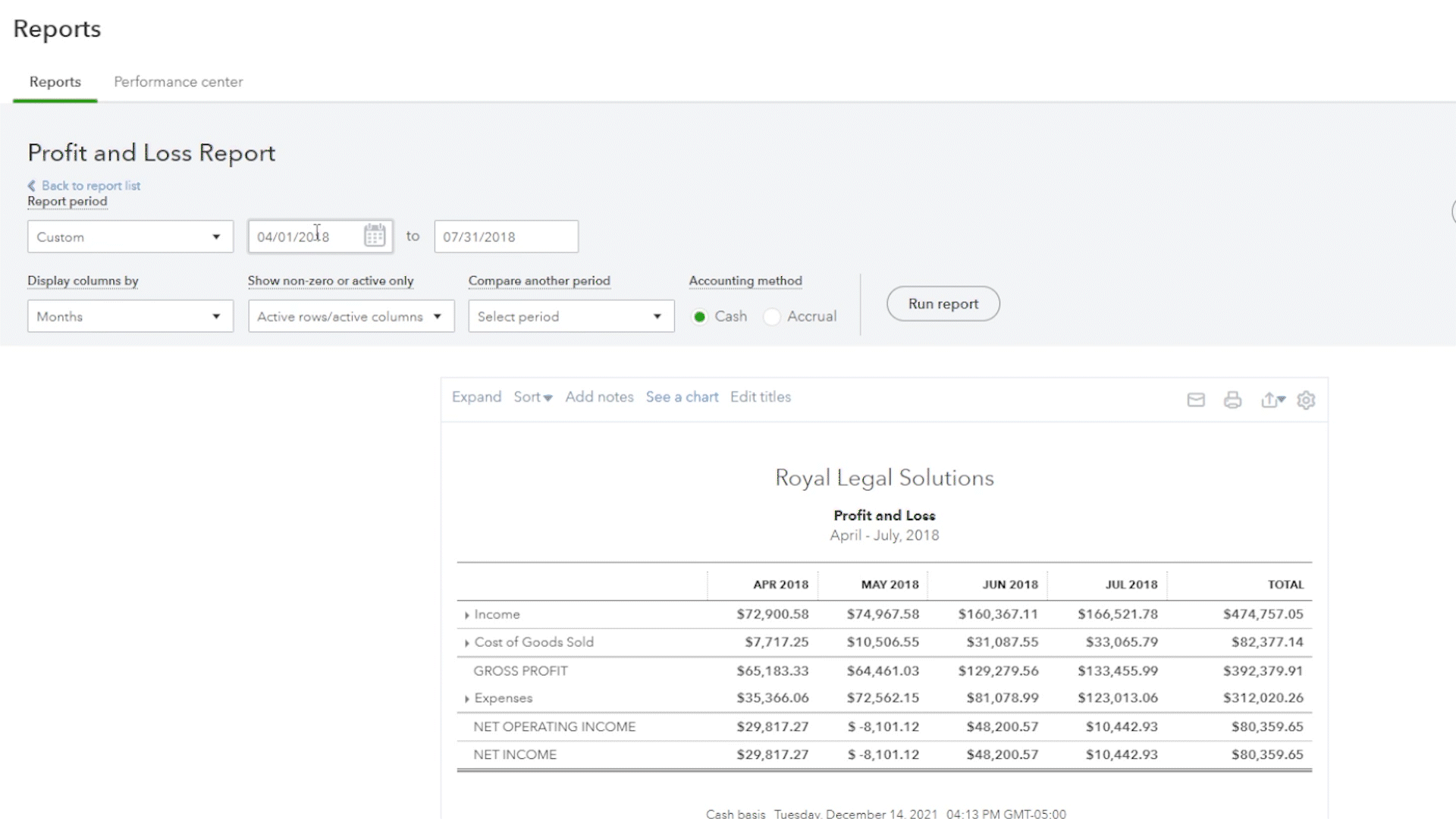Click April expenses value $35,366.06
1456x819 pixels.
point(772,698)
